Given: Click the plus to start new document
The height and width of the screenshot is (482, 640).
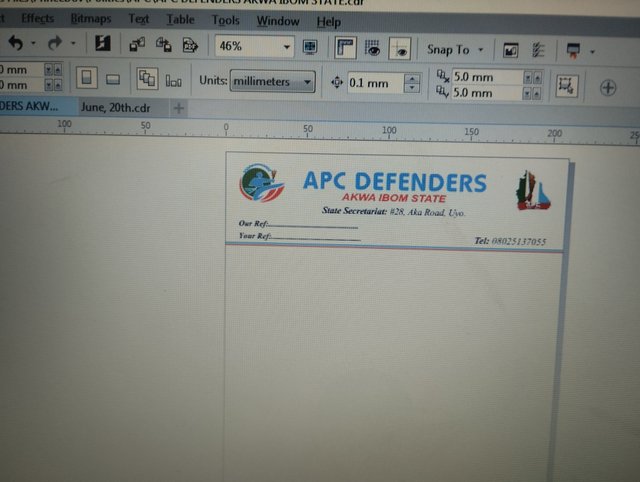Looking at the screenshot, I should (x=179, y=108).
